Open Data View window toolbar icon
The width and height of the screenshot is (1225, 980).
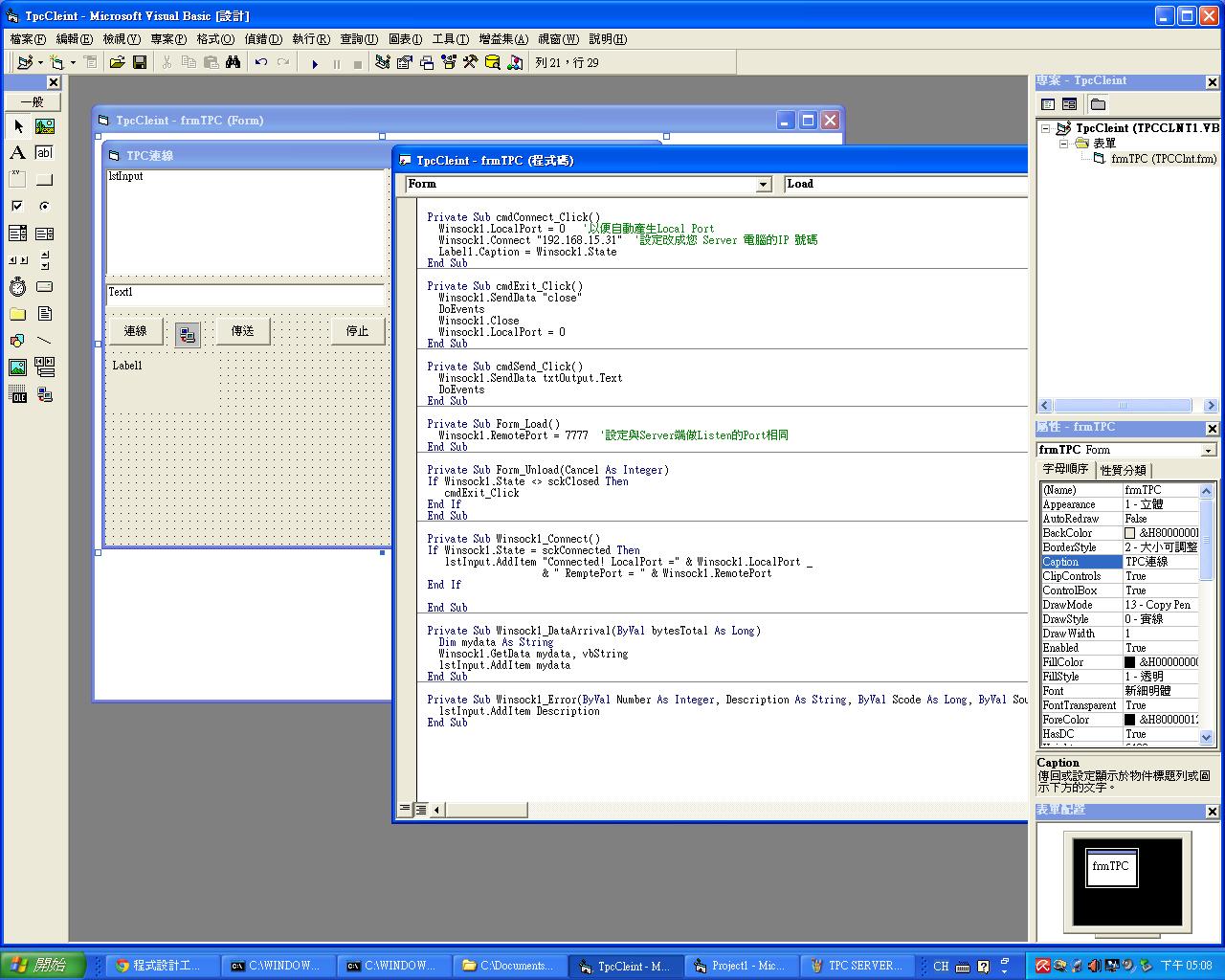coord(493,62)
